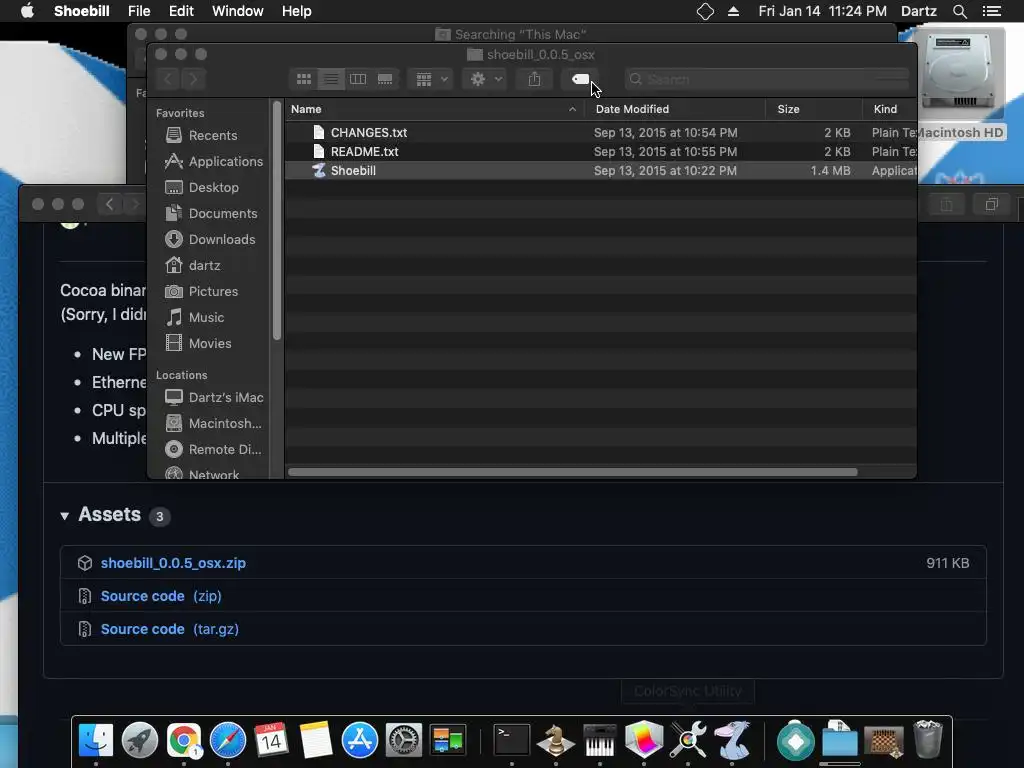Download shoebill_0.0.5_osx.zip
The image size is (1024, 768).
pos(173,563)
